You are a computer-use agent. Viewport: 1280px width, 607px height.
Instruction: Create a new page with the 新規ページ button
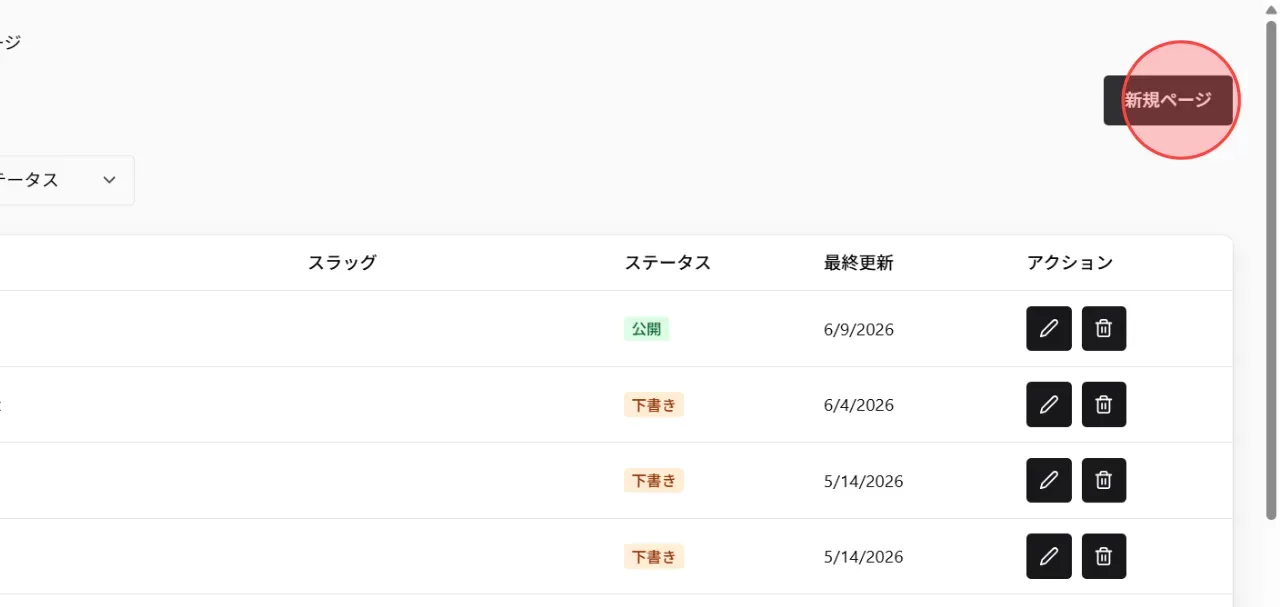click(1168, 100)
